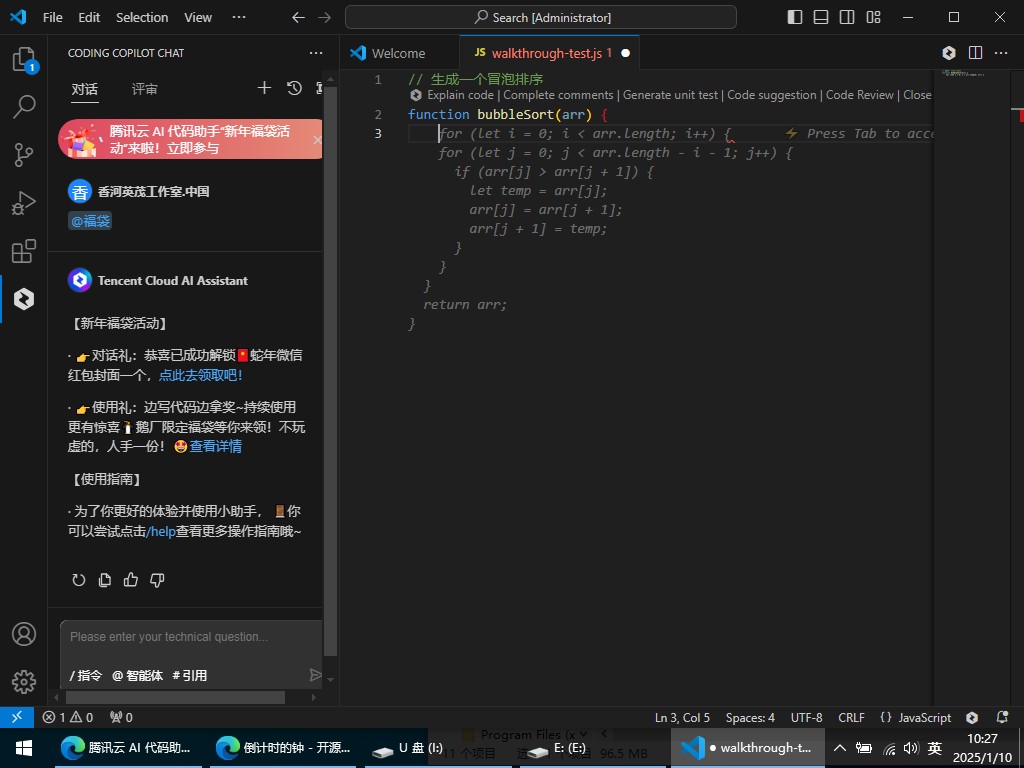This screenshot has height=768, width=1024.
Task: Thumbs down the assistant's response
Action: click(x=157, y=580)
